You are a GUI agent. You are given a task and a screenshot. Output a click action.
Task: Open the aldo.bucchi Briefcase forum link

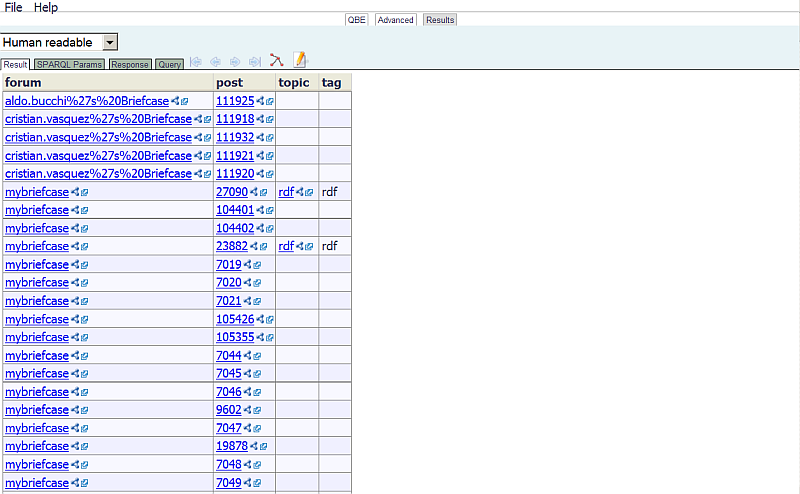click(x=87, y=101)
